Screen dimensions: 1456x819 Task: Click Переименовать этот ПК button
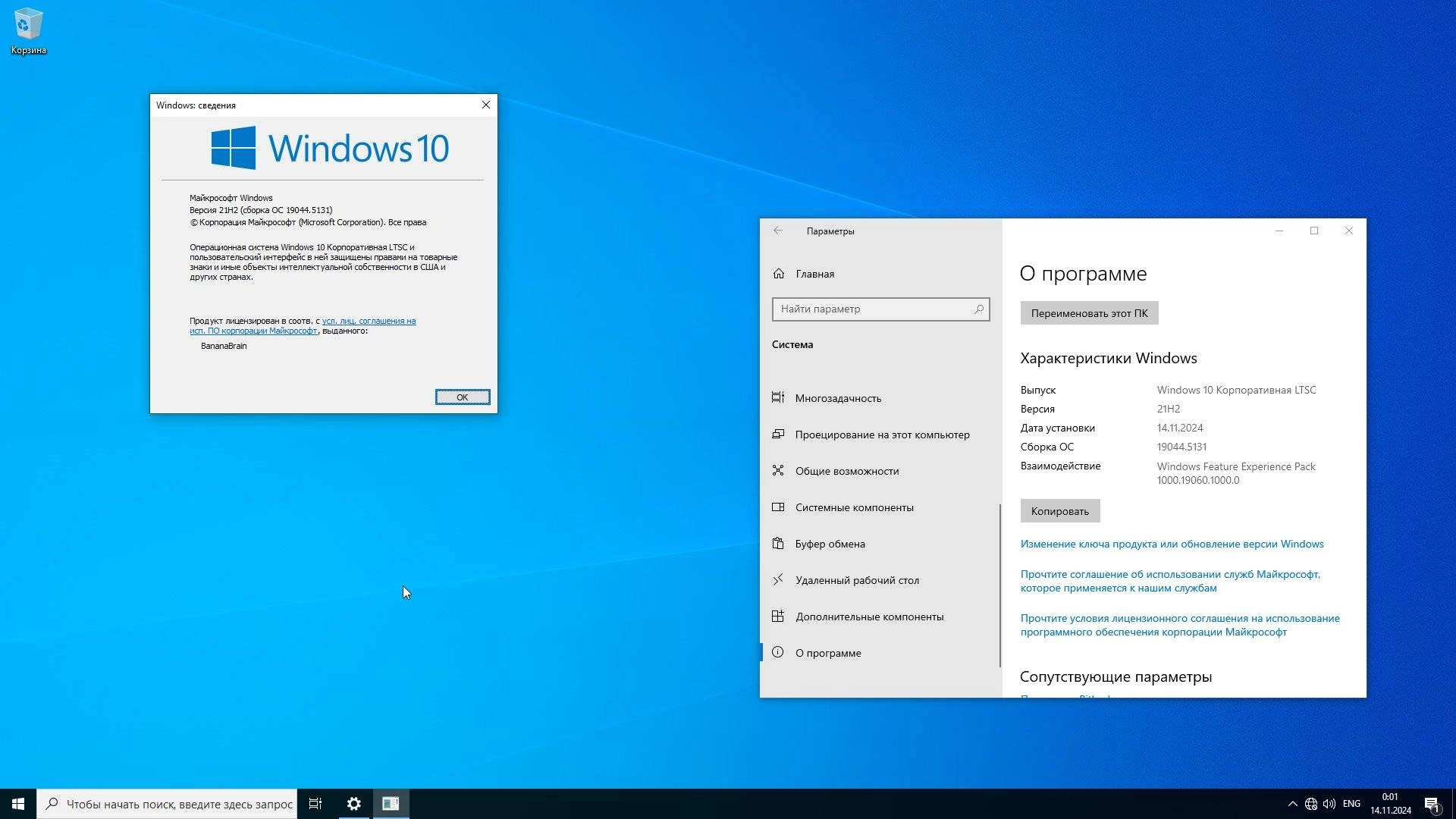click(1089, 313)
